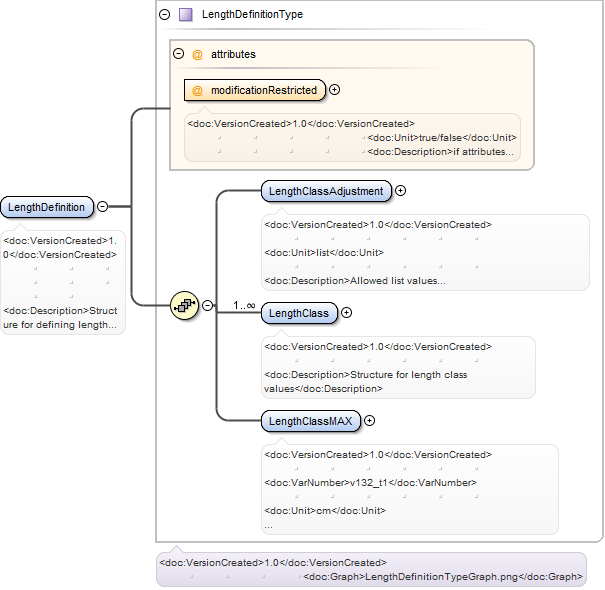This screenshot has width=605, height=590.
Task: Click VersionCreated text under LengthClass
Action: (378, 347)
